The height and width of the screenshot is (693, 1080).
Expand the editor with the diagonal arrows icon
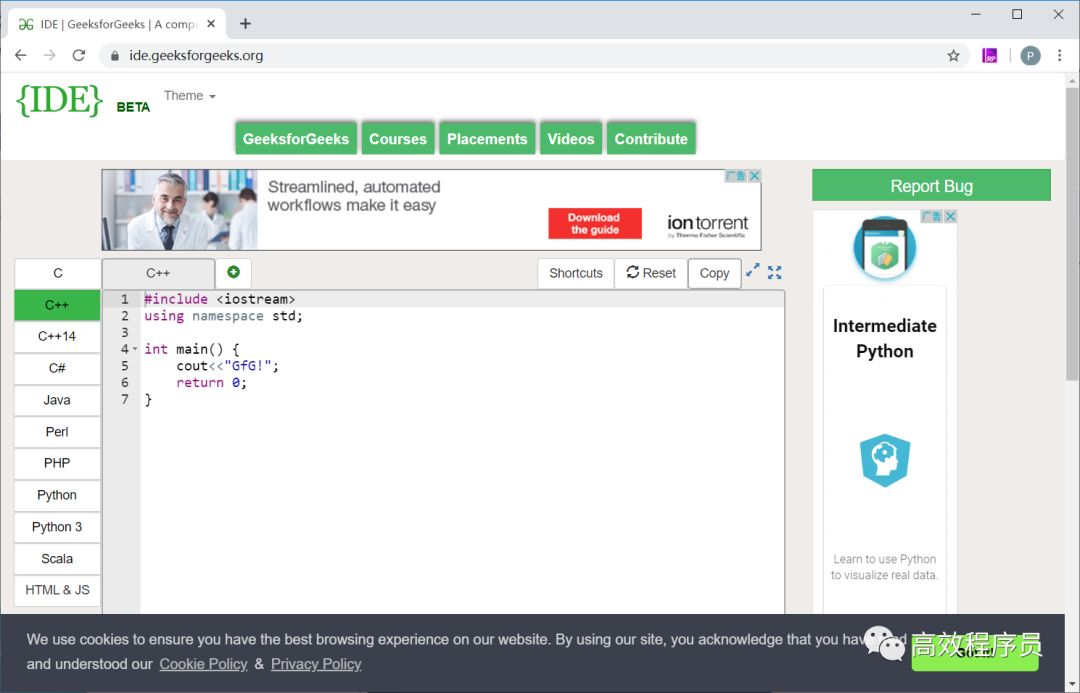753,271
